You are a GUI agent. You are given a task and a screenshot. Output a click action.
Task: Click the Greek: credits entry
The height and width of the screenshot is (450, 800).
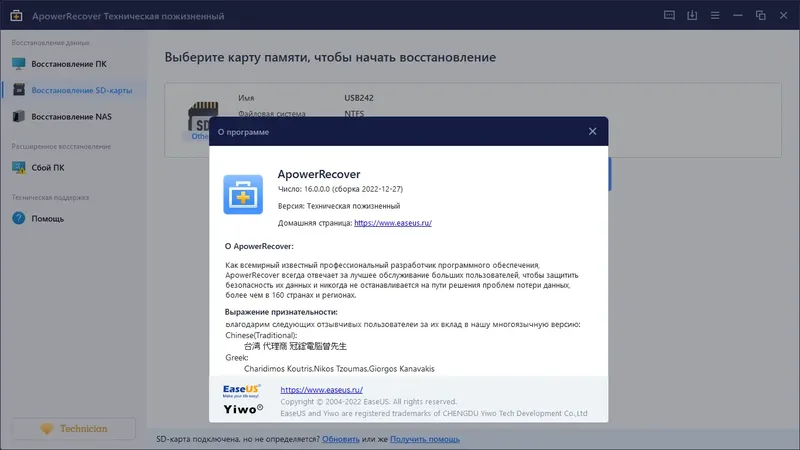[x=237, y=358]
